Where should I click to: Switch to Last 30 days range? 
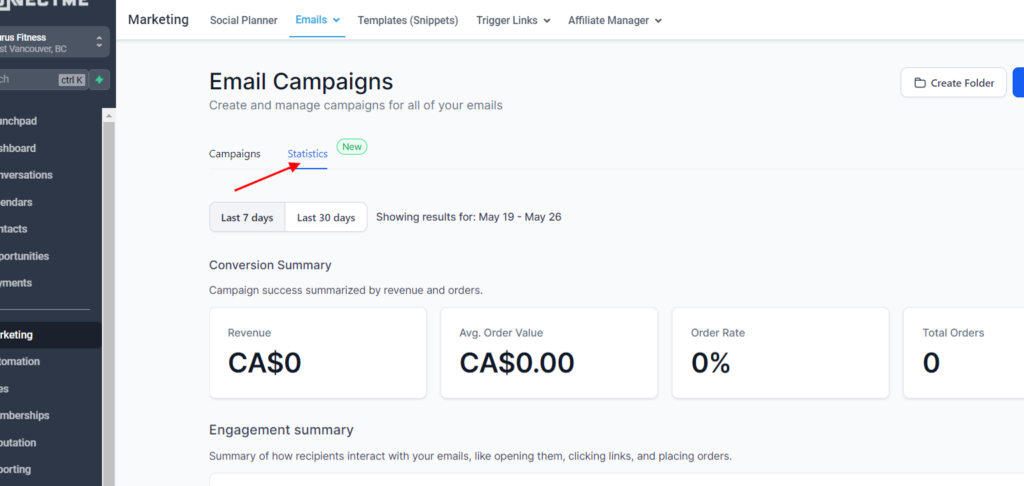(326, 218)
